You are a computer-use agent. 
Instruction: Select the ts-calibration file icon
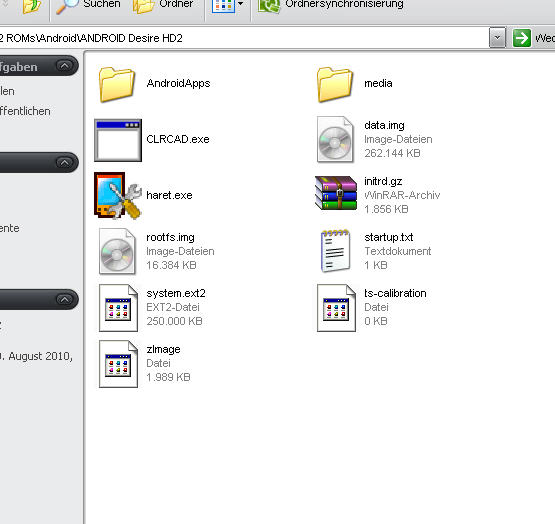pos(336,308)
